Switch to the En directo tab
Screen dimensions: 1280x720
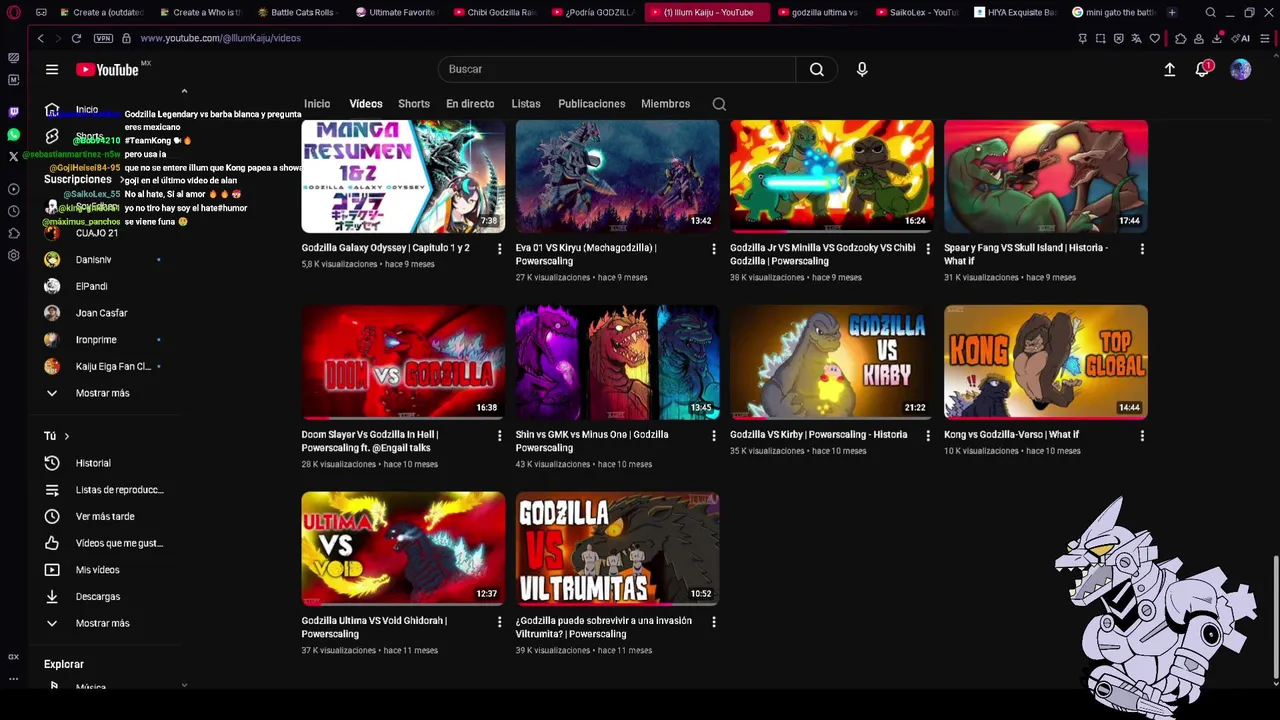tap(470, 104)
